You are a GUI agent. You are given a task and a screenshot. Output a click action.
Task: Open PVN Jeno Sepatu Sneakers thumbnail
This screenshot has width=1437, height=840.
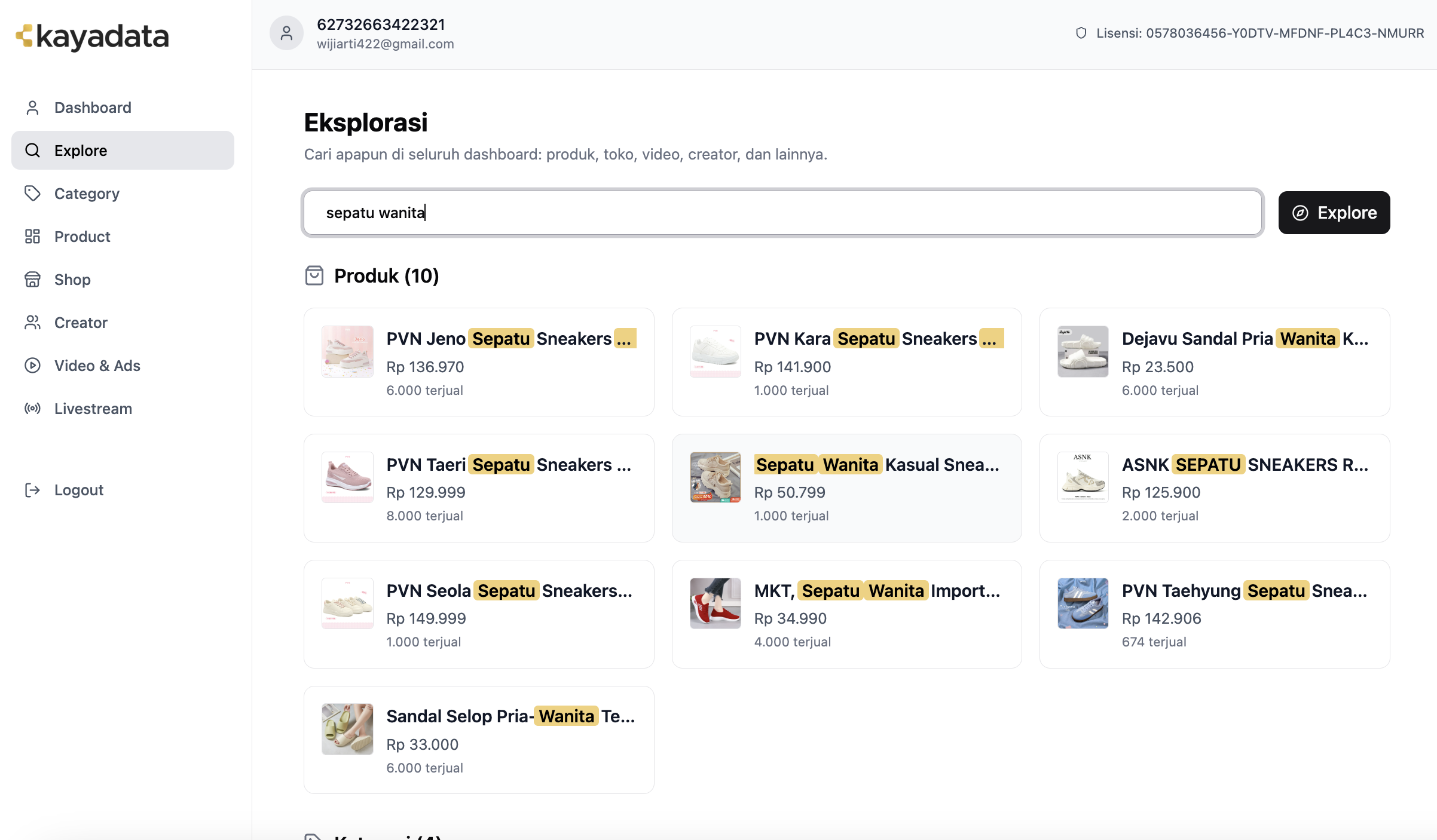pos(347,351)
